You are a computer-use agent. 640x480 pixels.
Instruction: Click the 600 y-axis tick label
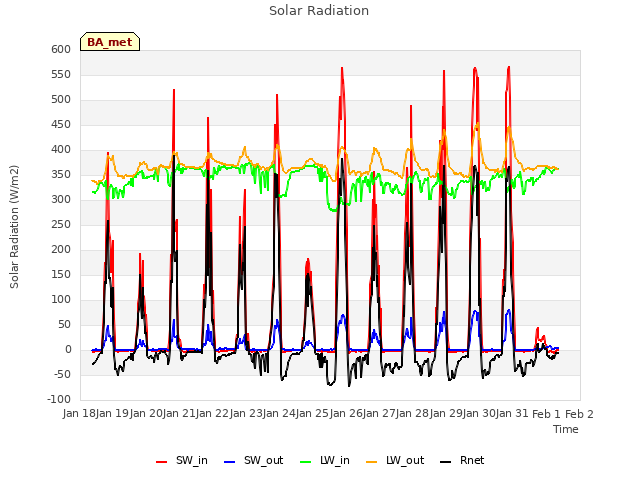pos(61,49)
